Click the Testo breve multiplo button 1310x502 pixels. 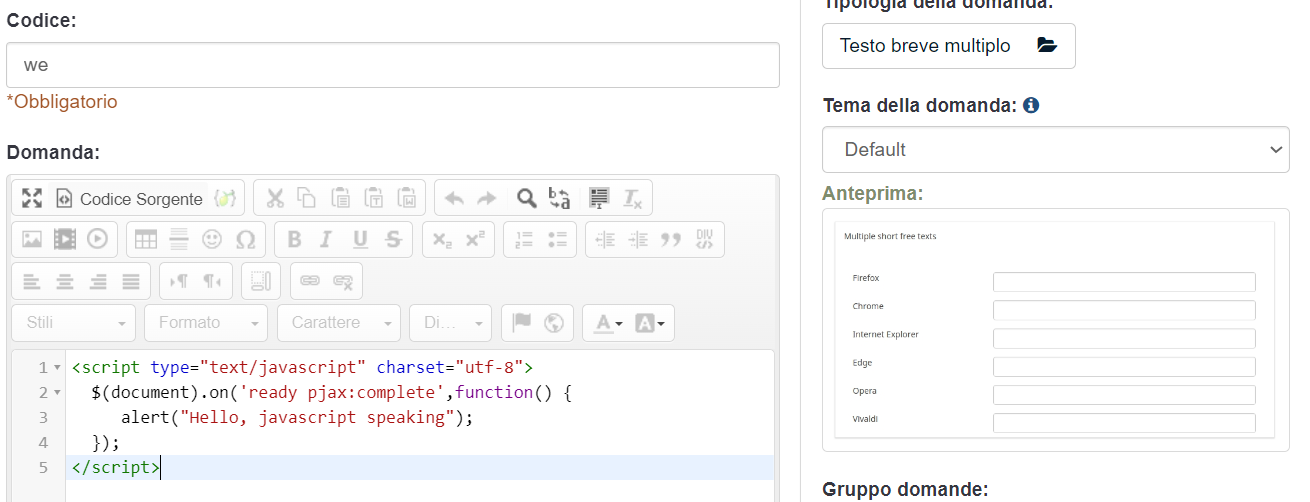[948, 46]
